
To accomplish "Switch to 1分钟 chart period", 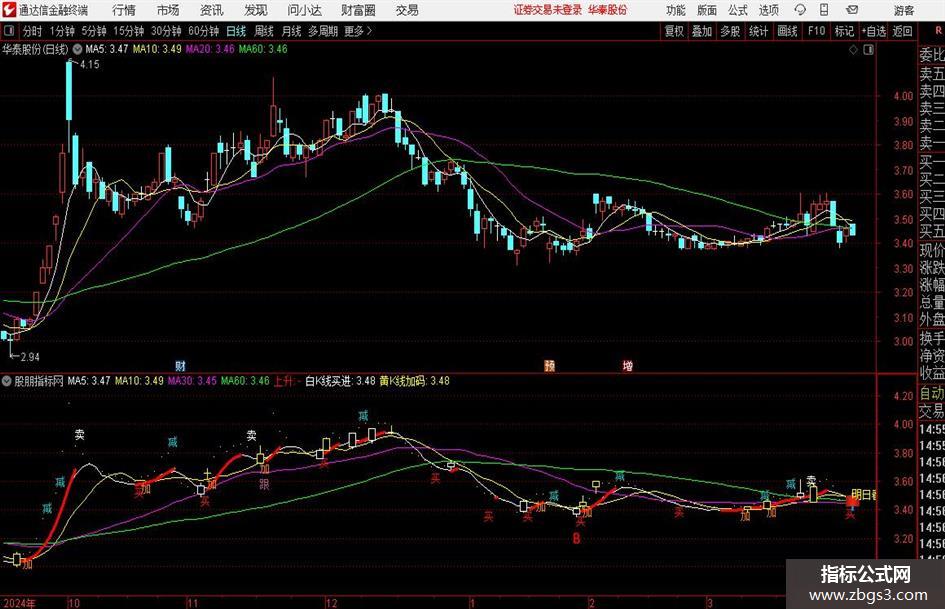I will click(62, 31).
